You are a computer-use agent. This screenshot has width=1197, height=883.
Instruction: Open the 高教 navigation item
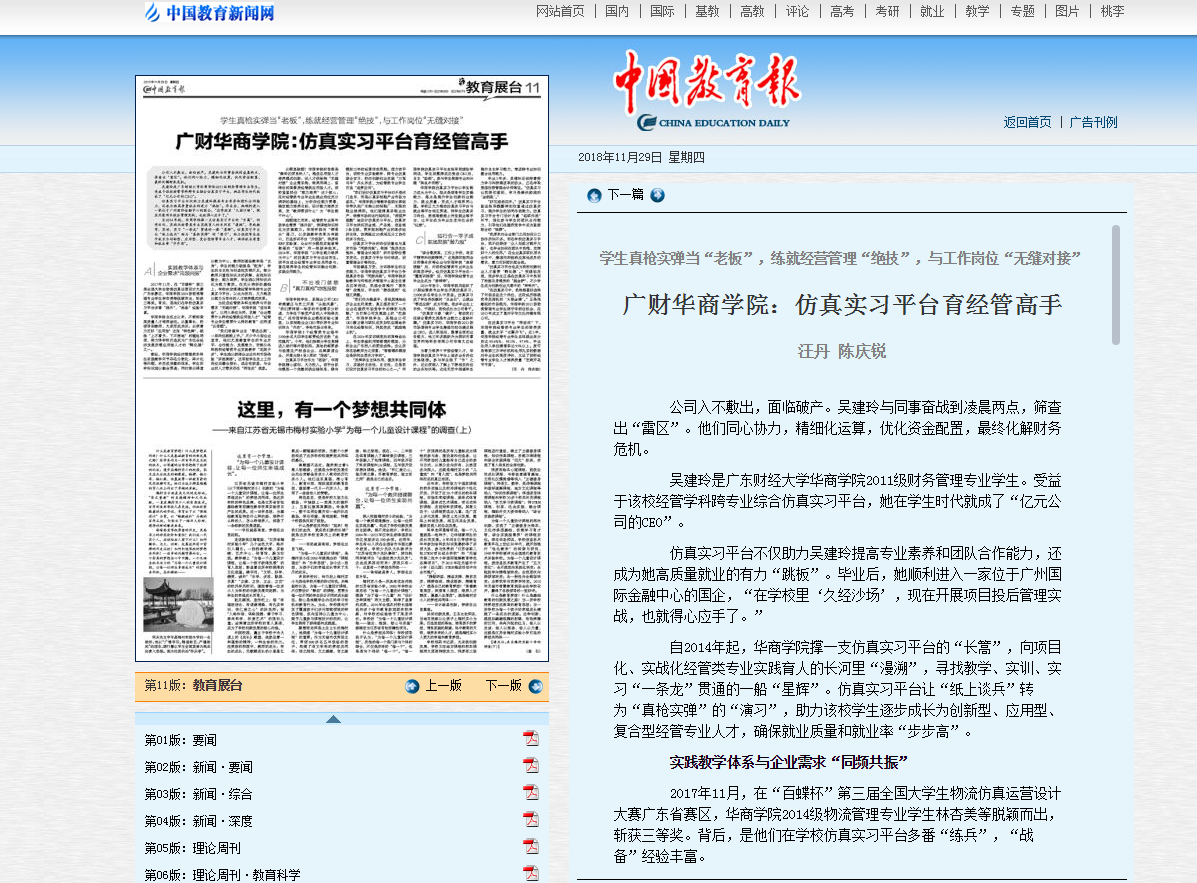pos(752,11)
